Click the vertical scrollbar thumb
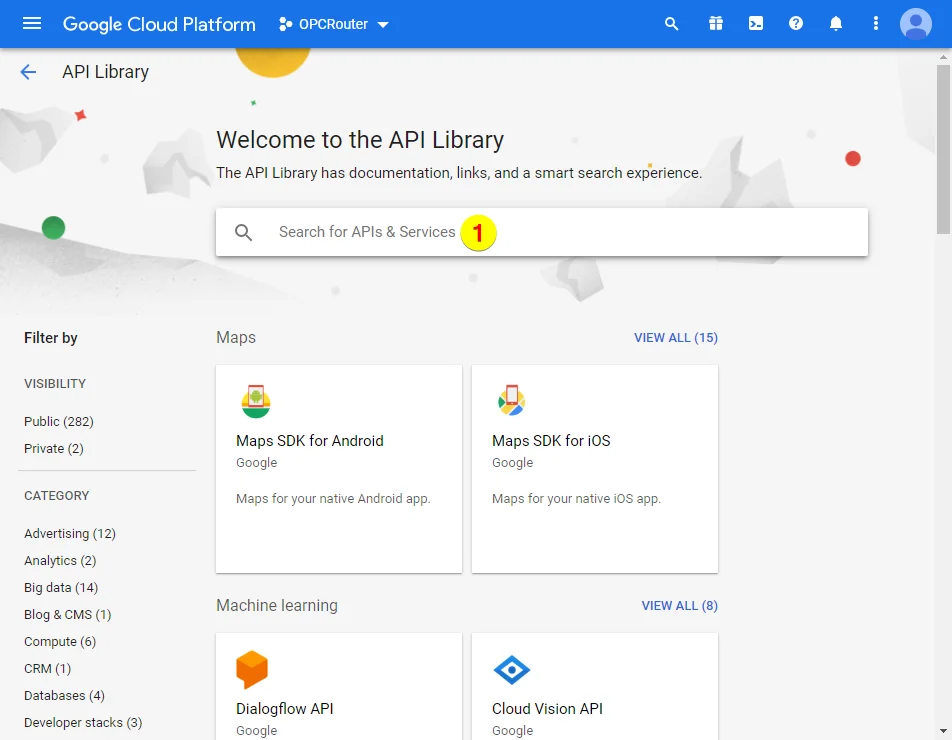 coord(943,149)
